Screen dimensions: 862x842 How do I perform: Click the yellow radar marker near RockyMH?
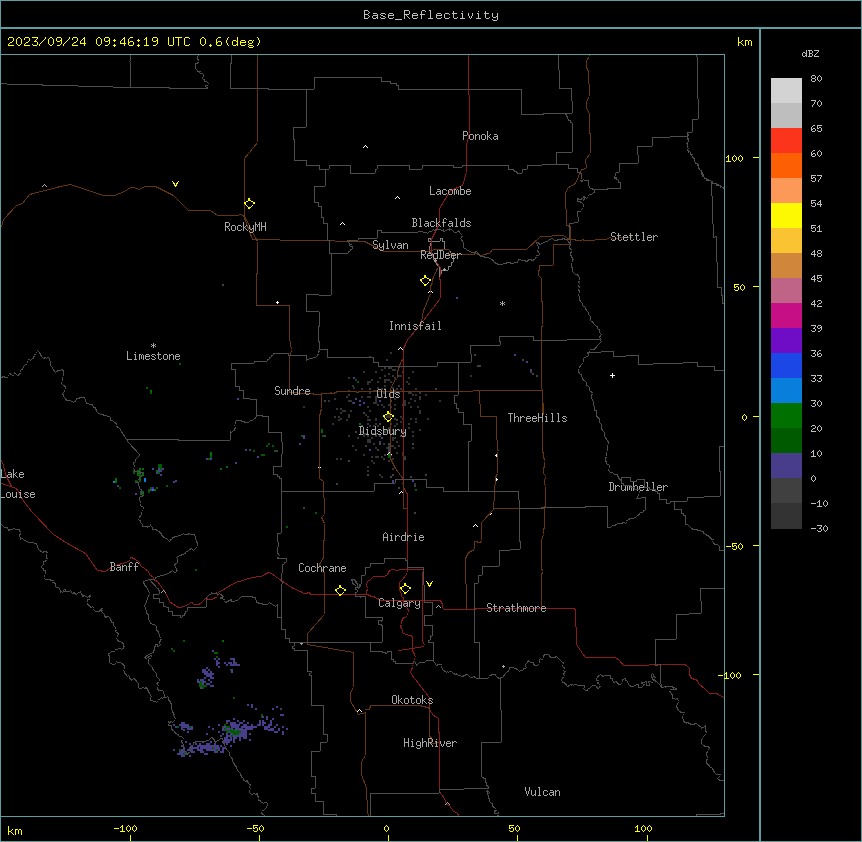[249, 204]
